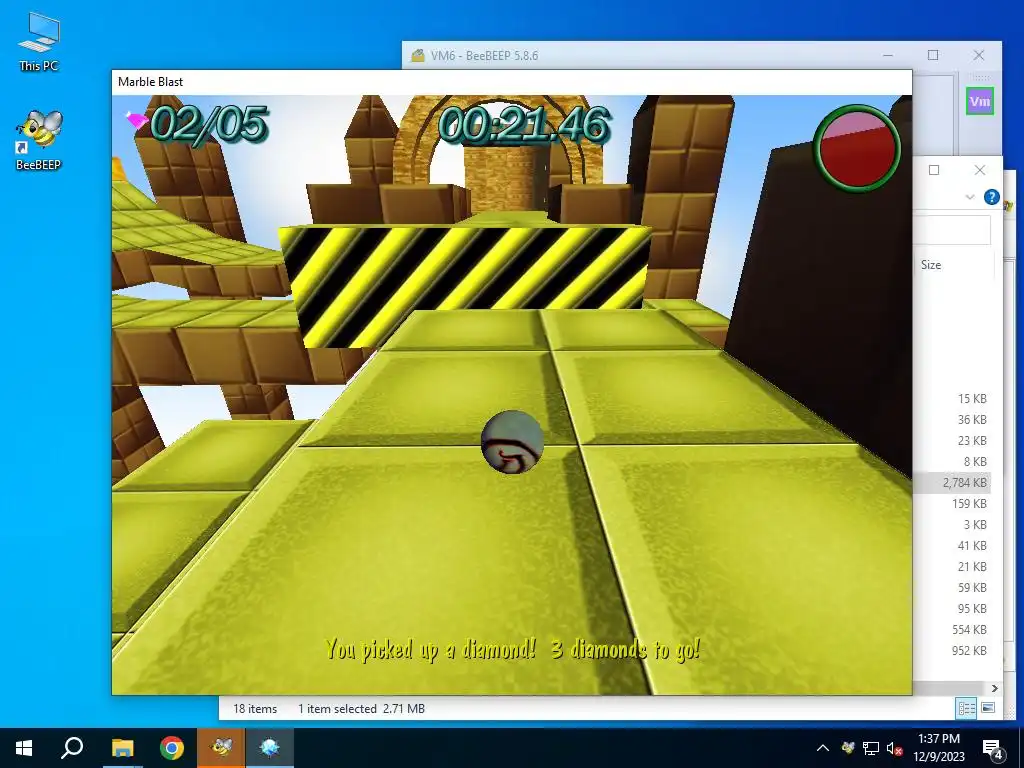Click the rolling marble in the game

click(513, 441)
